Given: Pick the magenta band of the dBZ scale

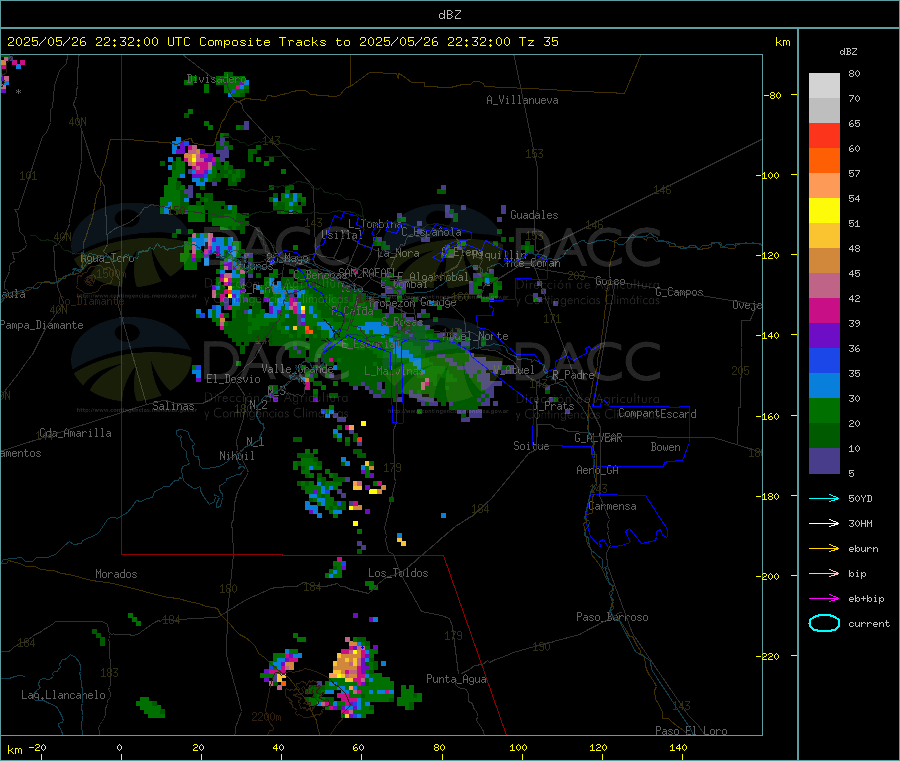Looking at the screenshot, I should pyautogui.click(x=824, y=310).
